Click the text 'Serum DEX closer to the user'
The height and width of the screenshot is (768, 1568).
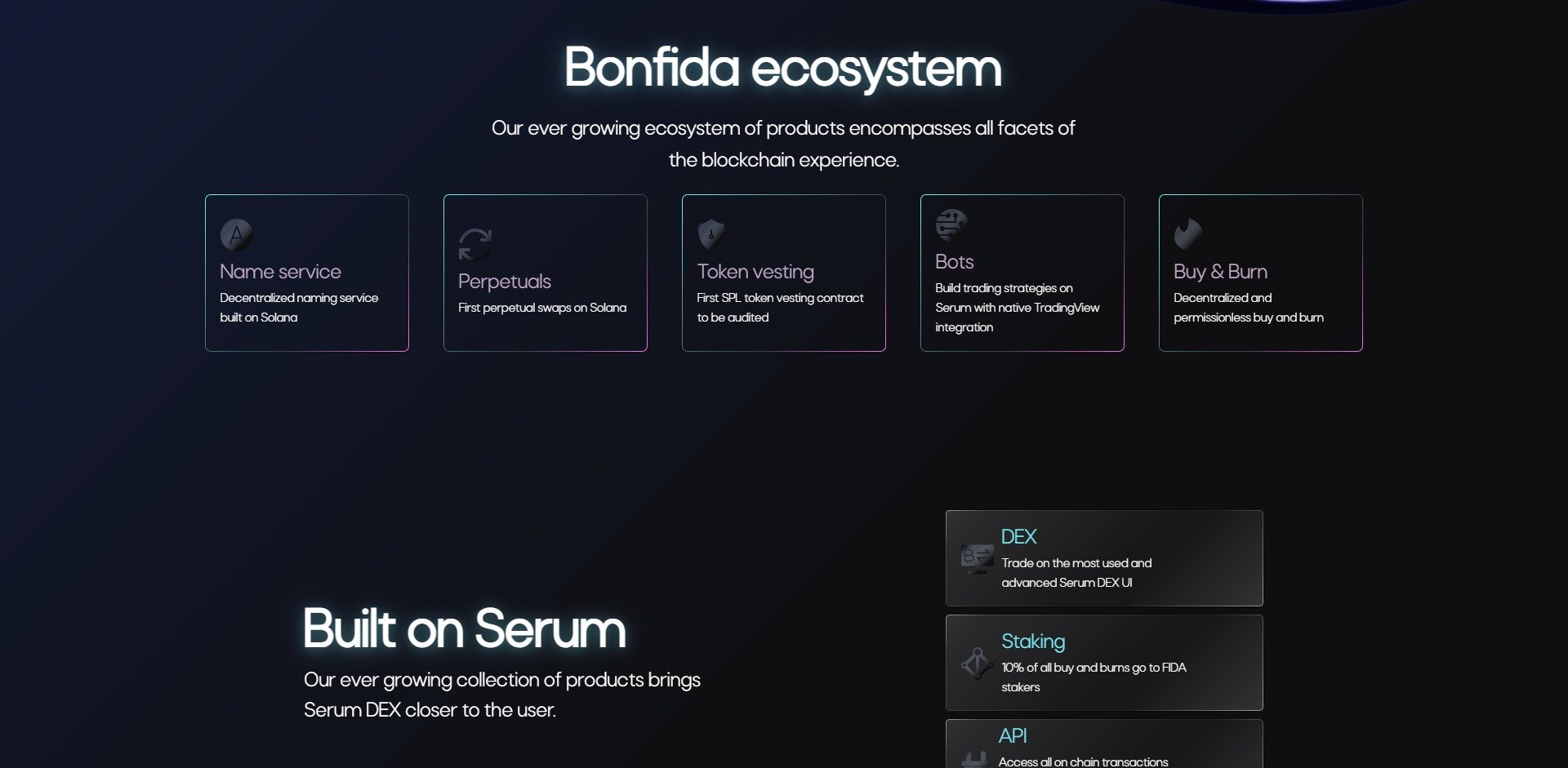click(429, 709)
